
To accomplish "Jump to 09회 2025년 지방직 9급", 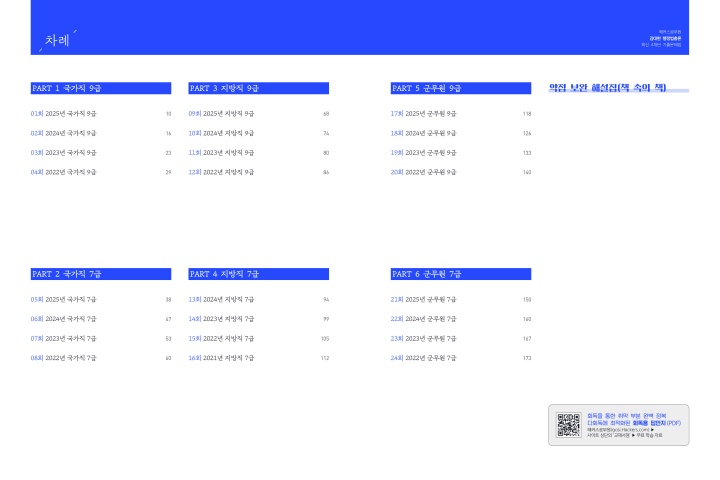I will pos(222,114).
